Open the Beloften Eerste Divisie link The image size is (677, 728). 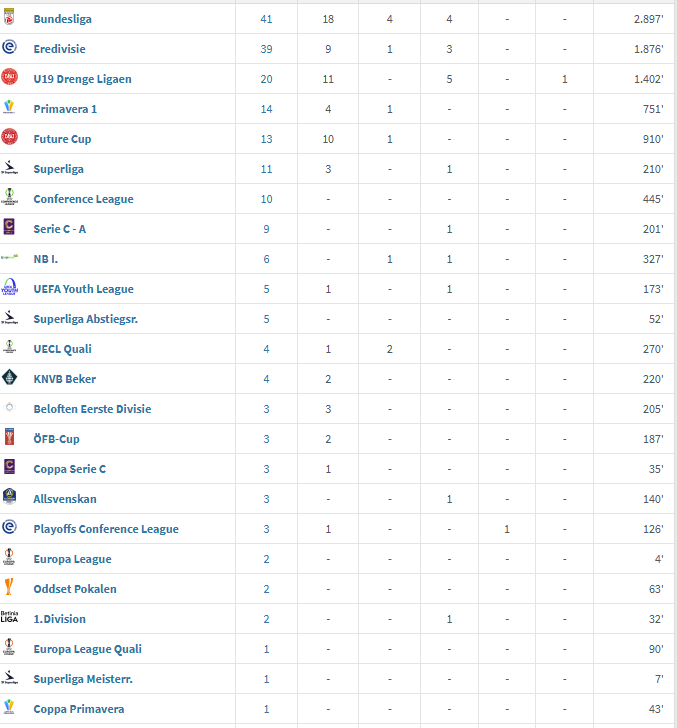tap(92, 409)
